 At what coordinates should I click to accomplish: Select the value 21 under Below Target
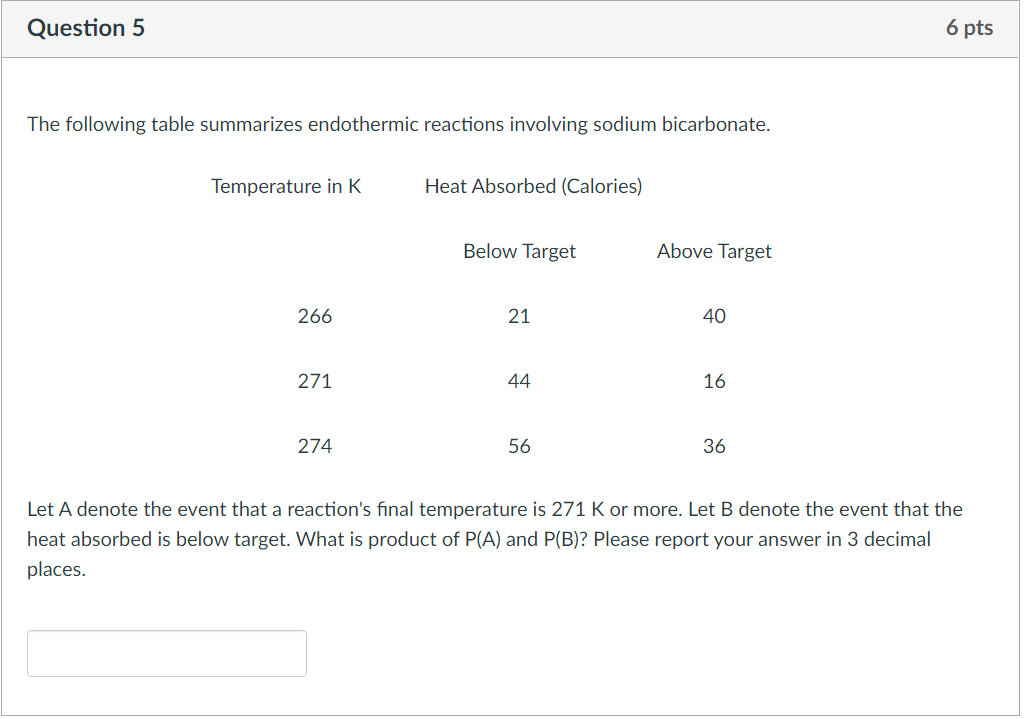click(519, 316)
